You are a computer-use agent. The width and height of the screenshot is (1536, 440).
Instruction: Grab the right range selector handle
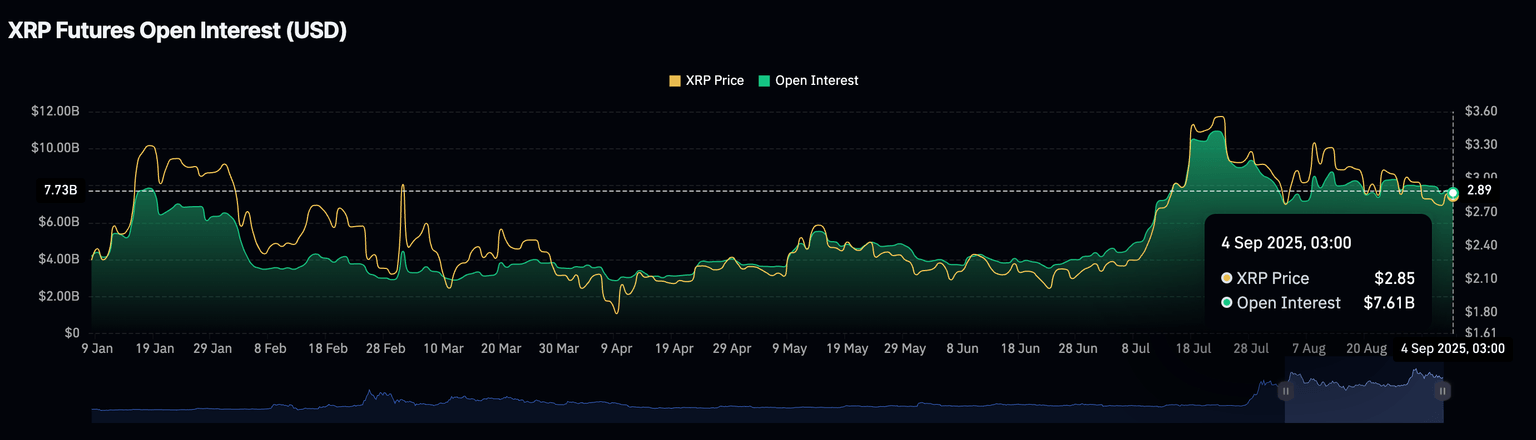coord(1443,392)
